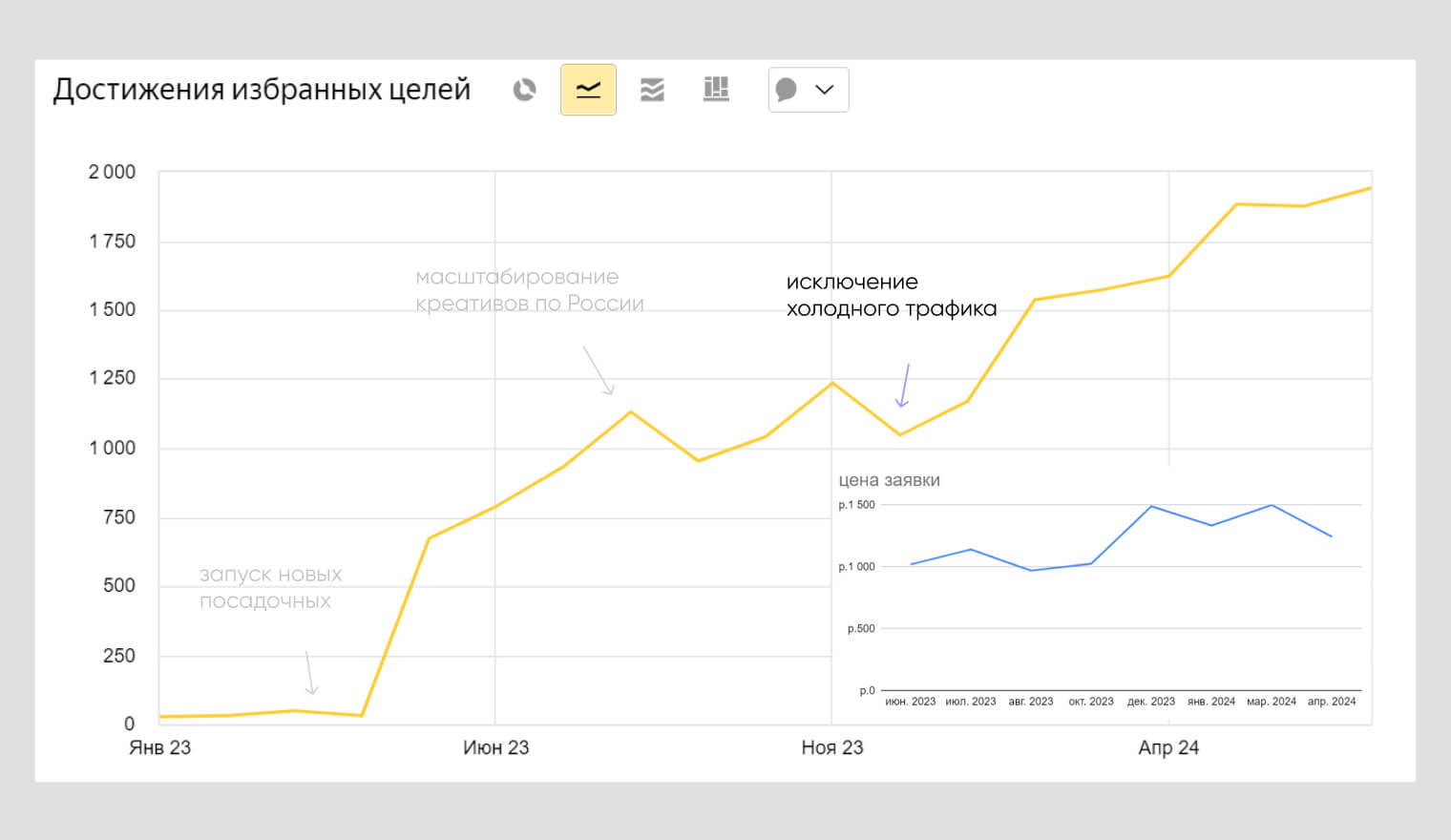
Task: Click the 2 000 y-axis value
Action: [x=112, y=172]
